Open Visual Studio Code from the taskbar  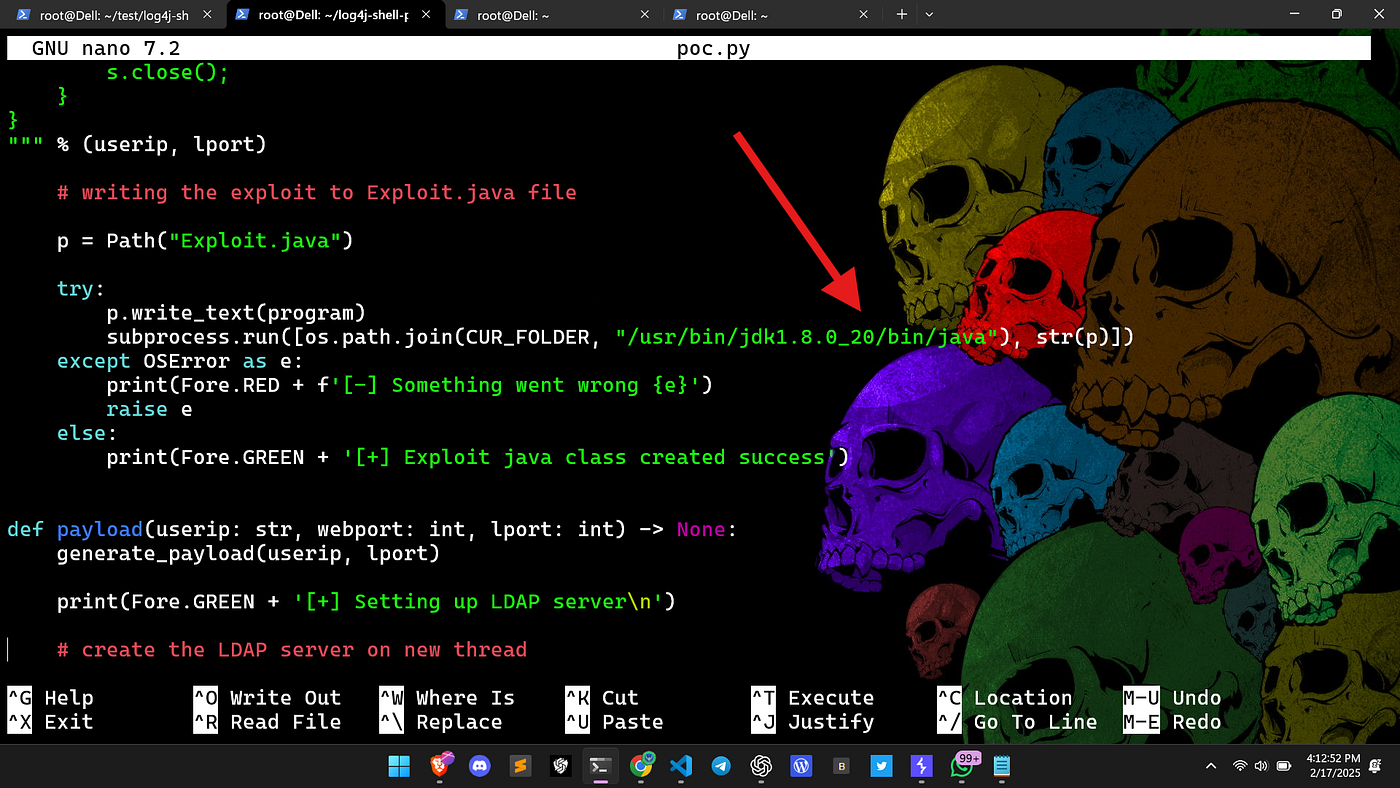681,767
